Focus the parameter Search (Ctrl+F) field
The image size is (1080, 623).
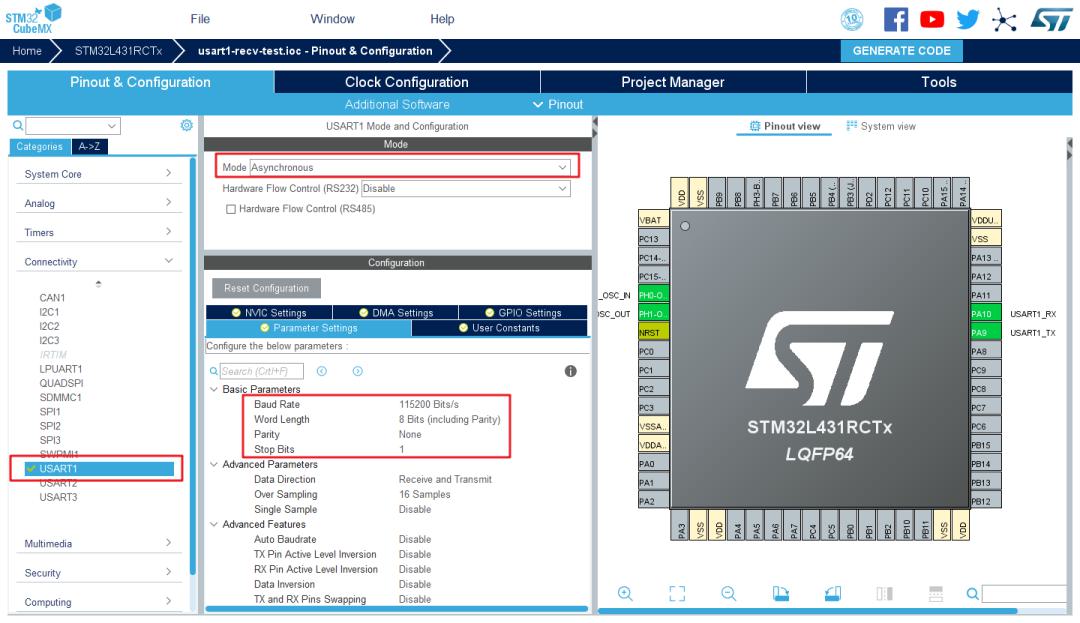pos(261,371)
